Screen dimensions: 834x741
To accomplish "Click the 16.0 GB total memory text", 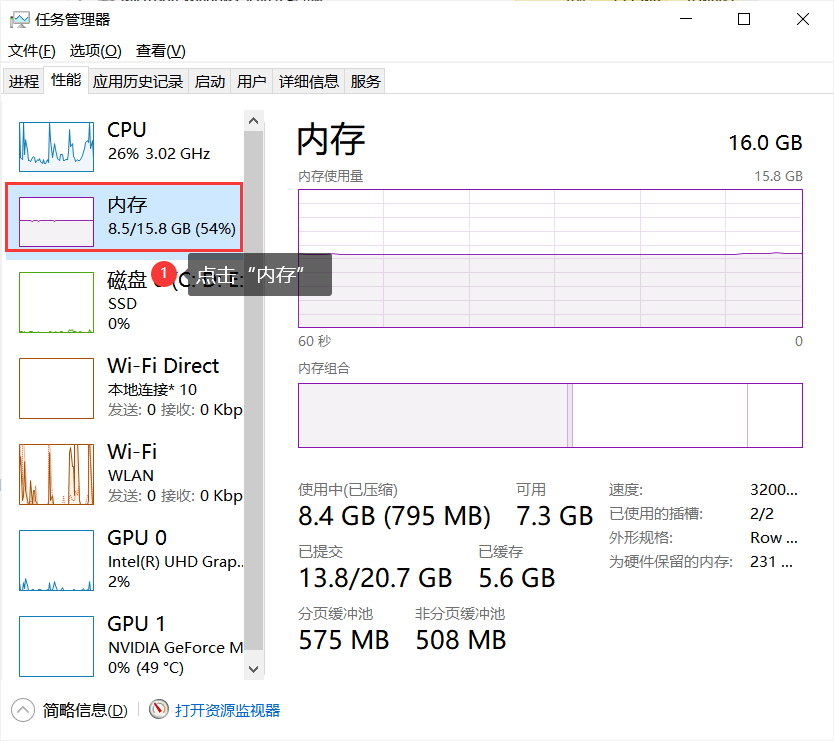I will pyautogui.click(x=765, y=143).
